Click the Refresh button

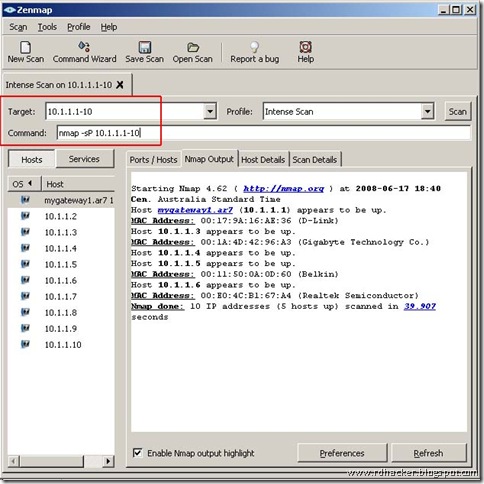(x=428, y=453)
